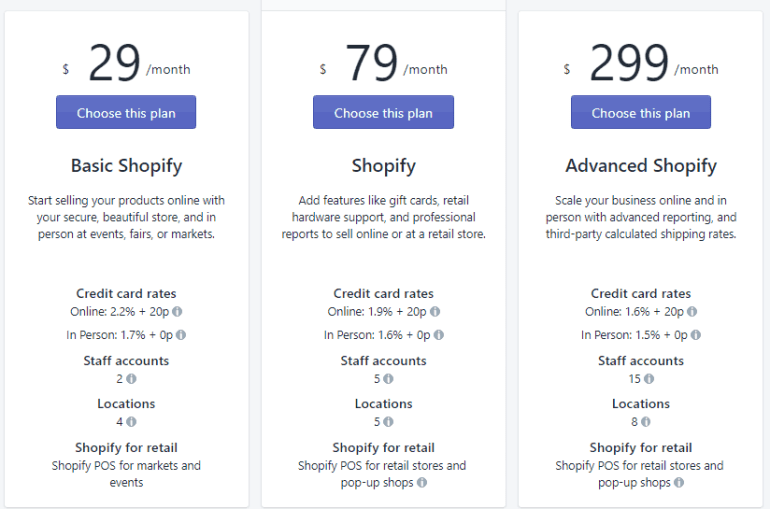Screen dimensions: 770x509
Task: Open info icon for Basic in-person rate 1.7%
Action: coord(181,335)
